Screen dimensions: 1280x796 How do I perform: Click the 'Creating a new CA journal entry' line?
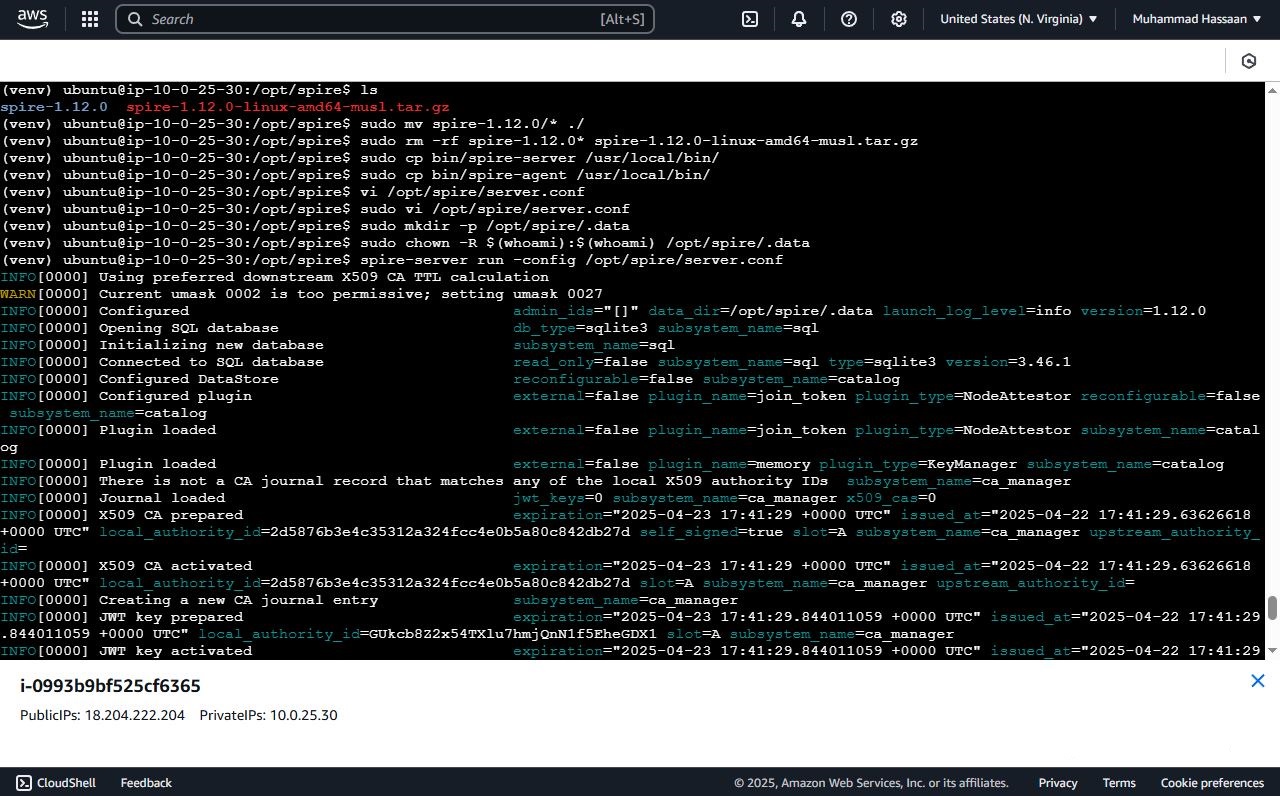(x=369, y=600)
